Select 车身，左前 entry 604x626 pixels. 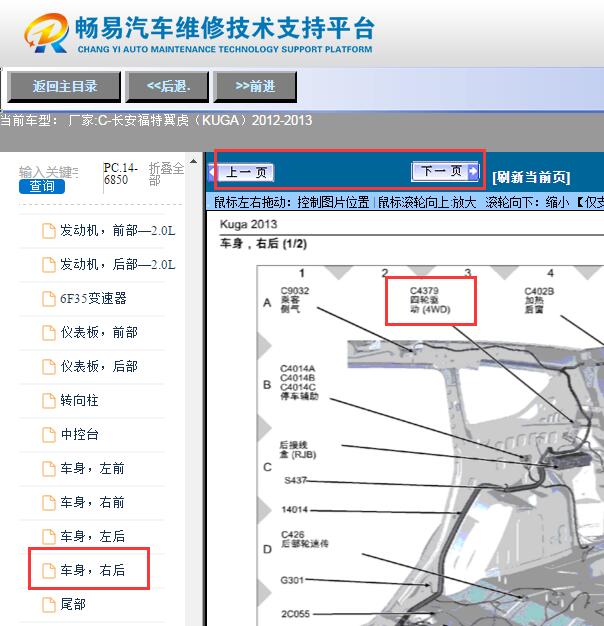tap(92, 468)
